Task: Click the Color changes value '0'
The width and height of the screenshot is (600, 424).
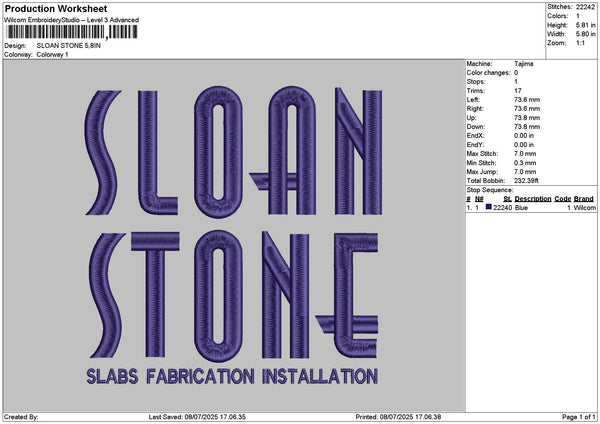Action: coord(516,73)
